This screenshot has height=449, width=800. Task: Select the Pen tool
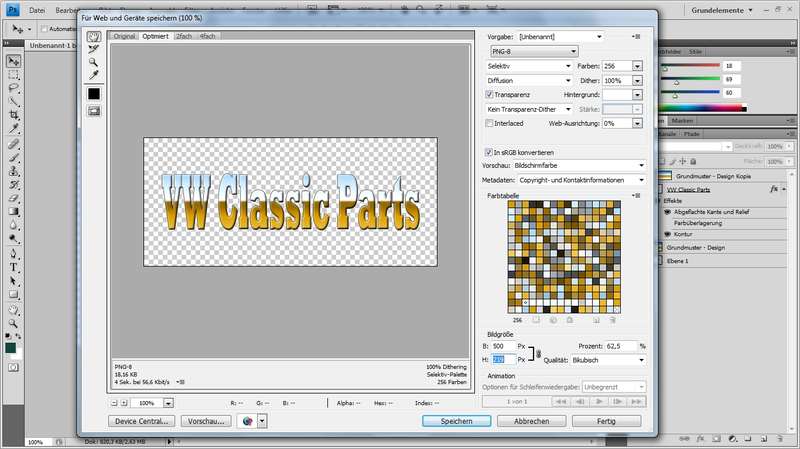point(14,254)
